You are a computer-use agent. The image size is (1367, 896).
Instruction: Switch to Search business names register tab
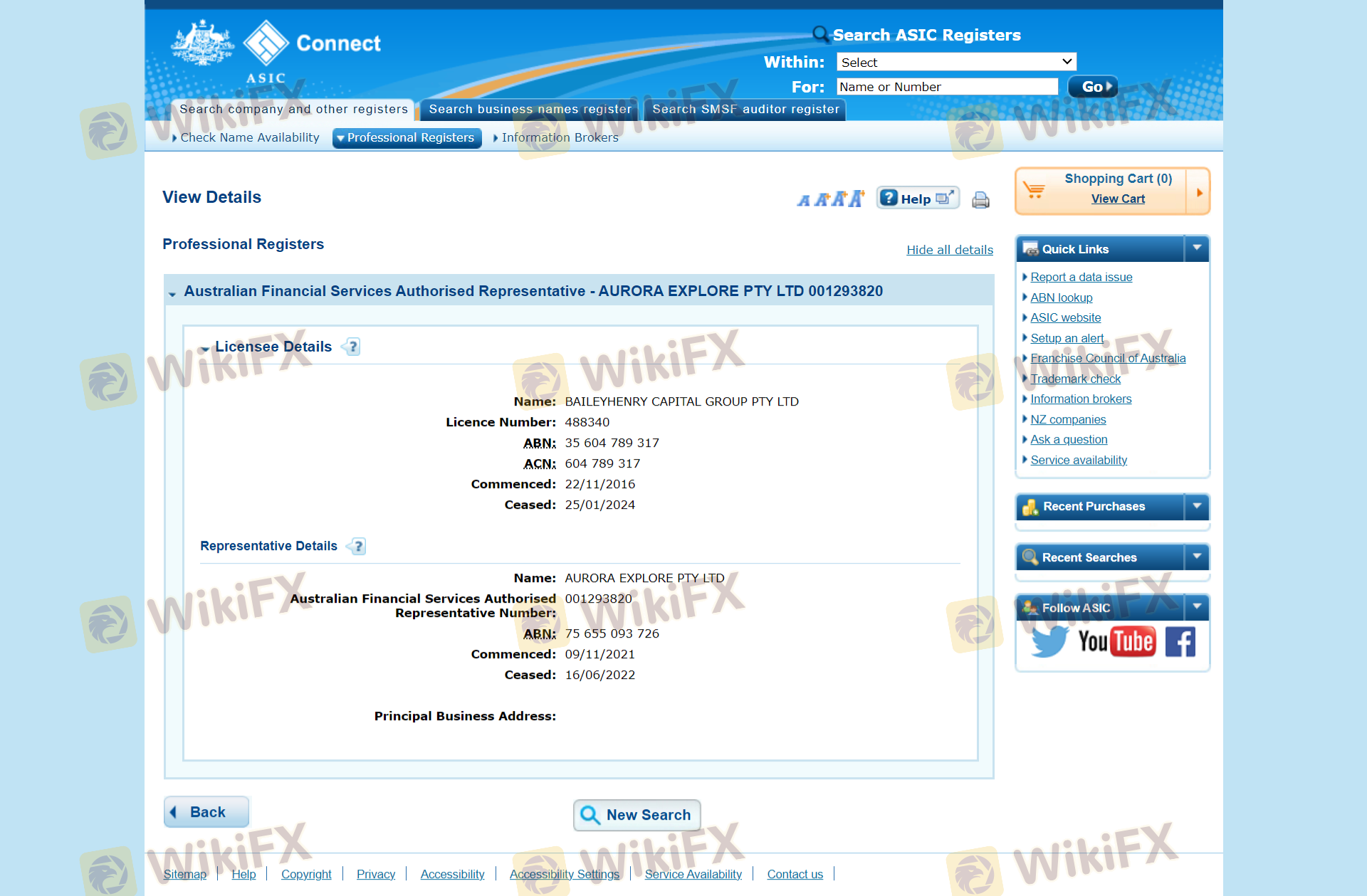[x=530, y=109]
